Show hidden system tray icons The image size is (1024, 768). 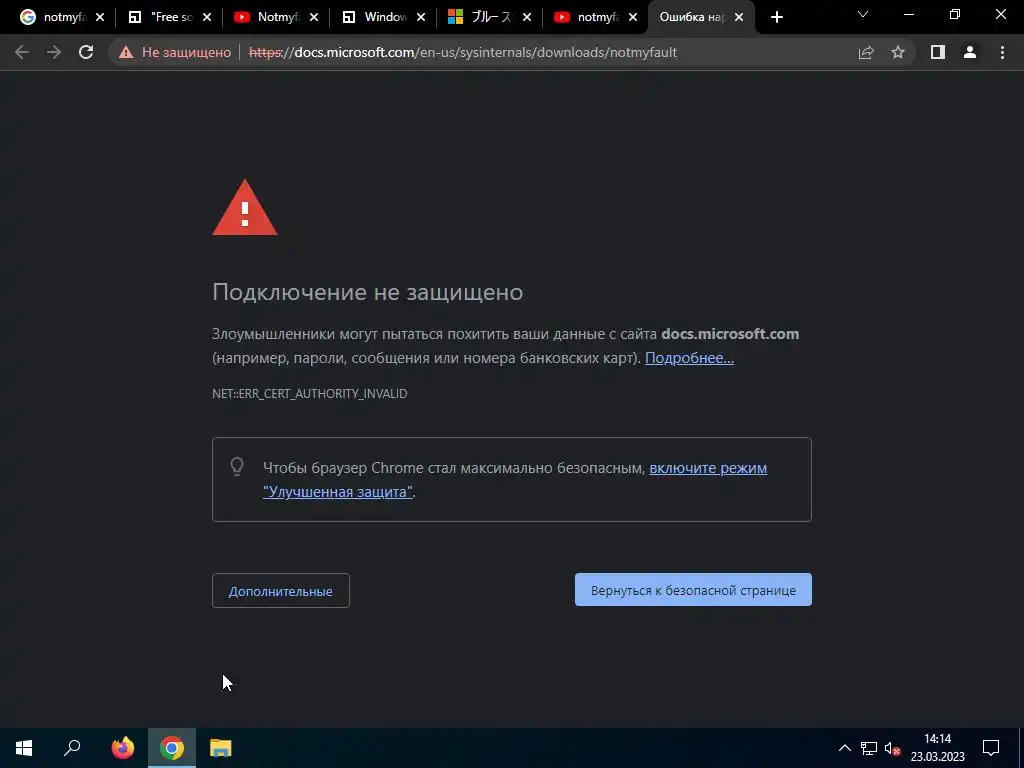pos(844,748)
